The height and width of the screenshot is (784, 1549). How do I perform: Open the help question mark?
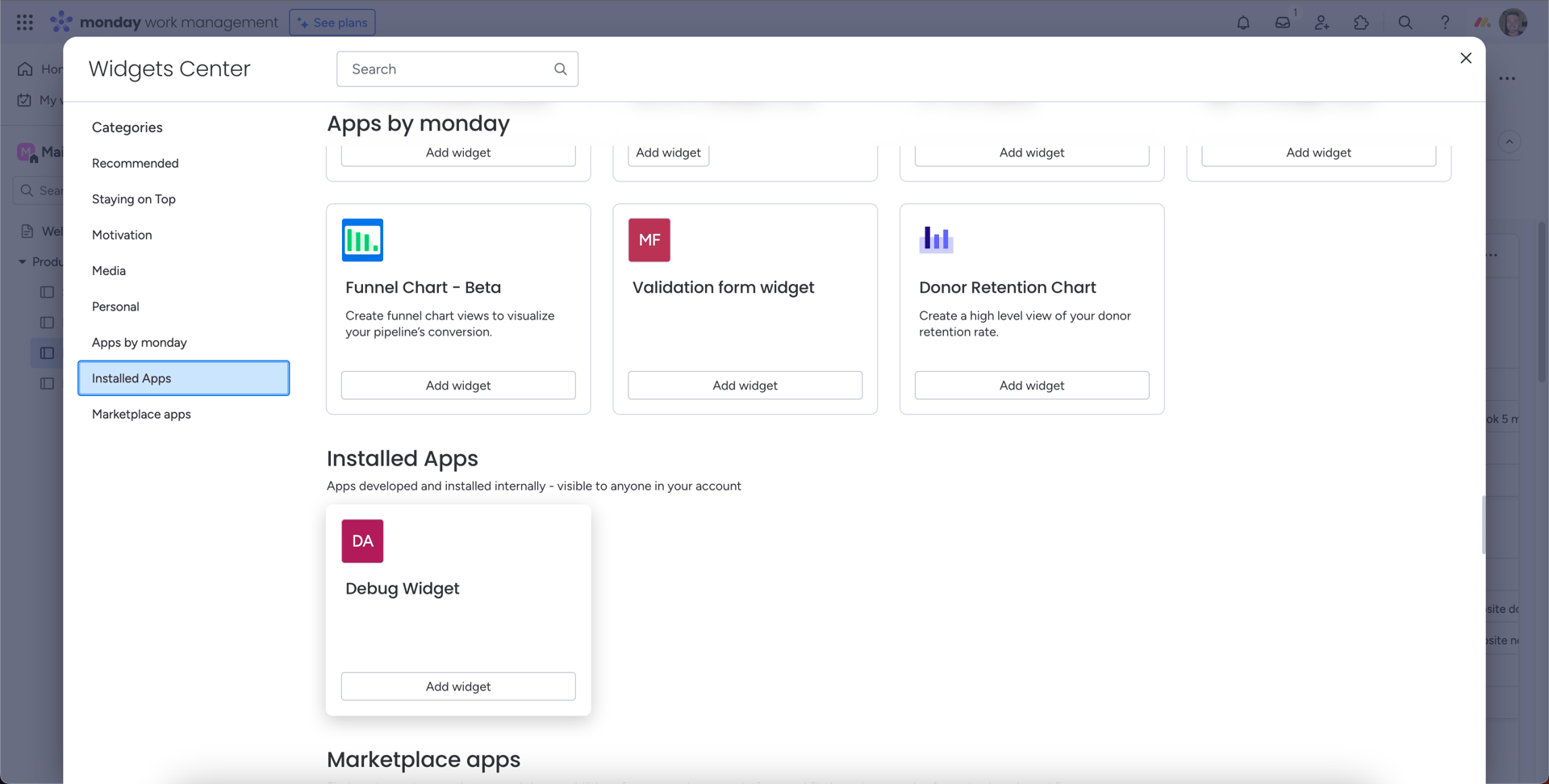(1445, 23)
